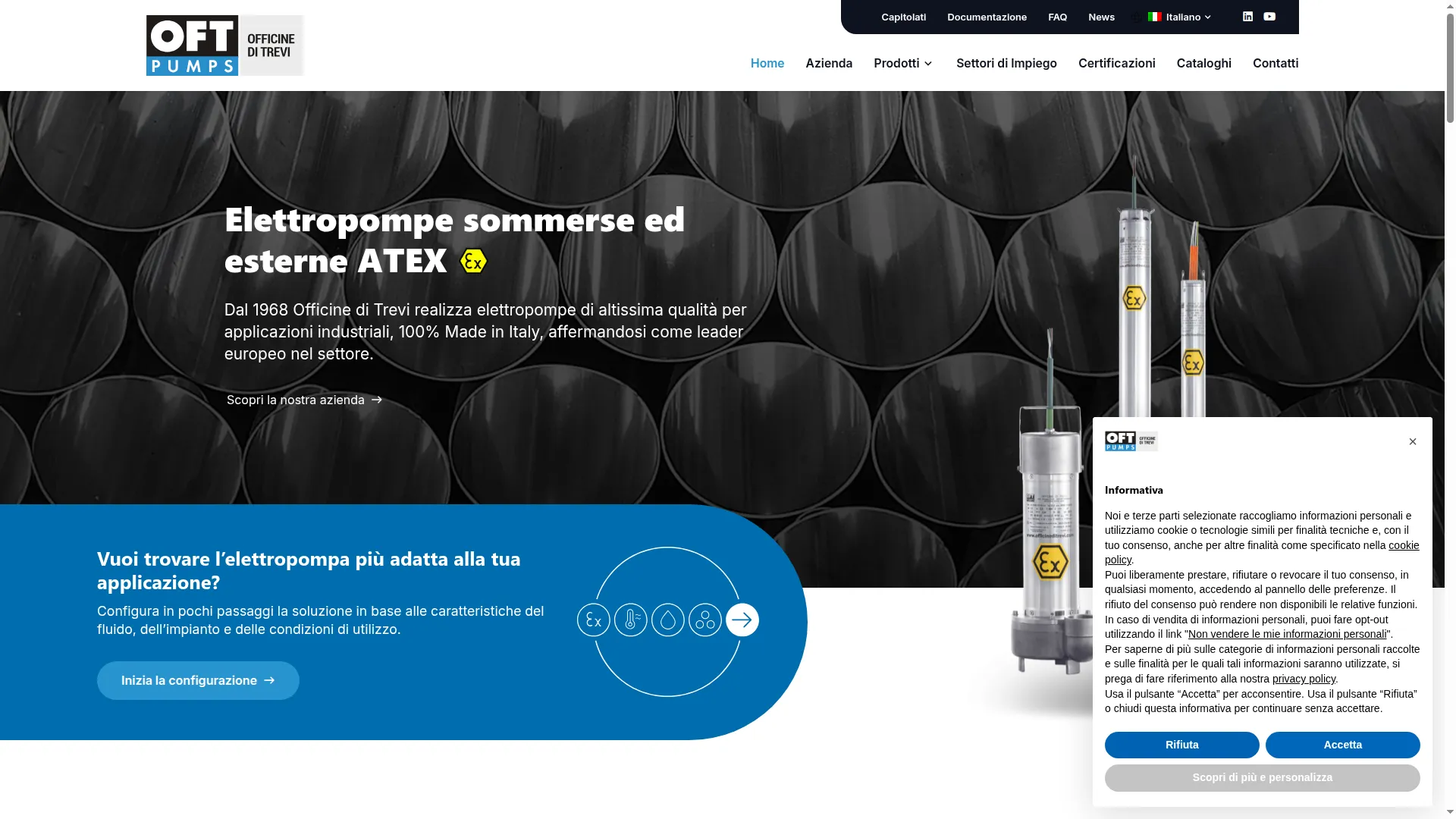The width and height of the screenshot is (1456, 819).
Task: Decline cookies with the Rifiuta button
Action: [x=1182, y=745]
